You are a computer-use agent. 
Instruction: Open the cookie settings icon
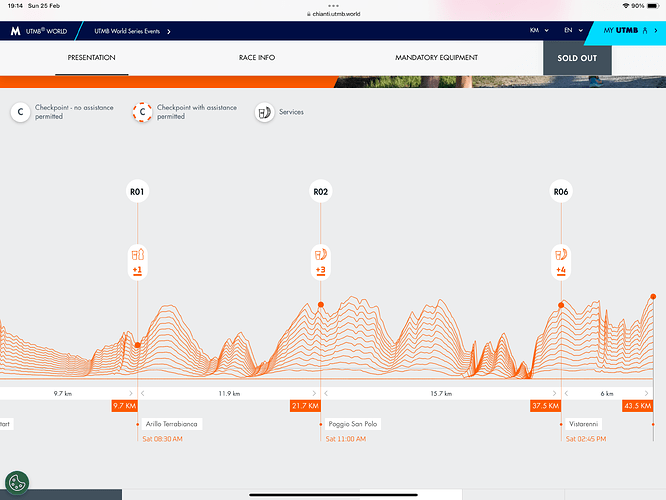click(x=17, y=483)
